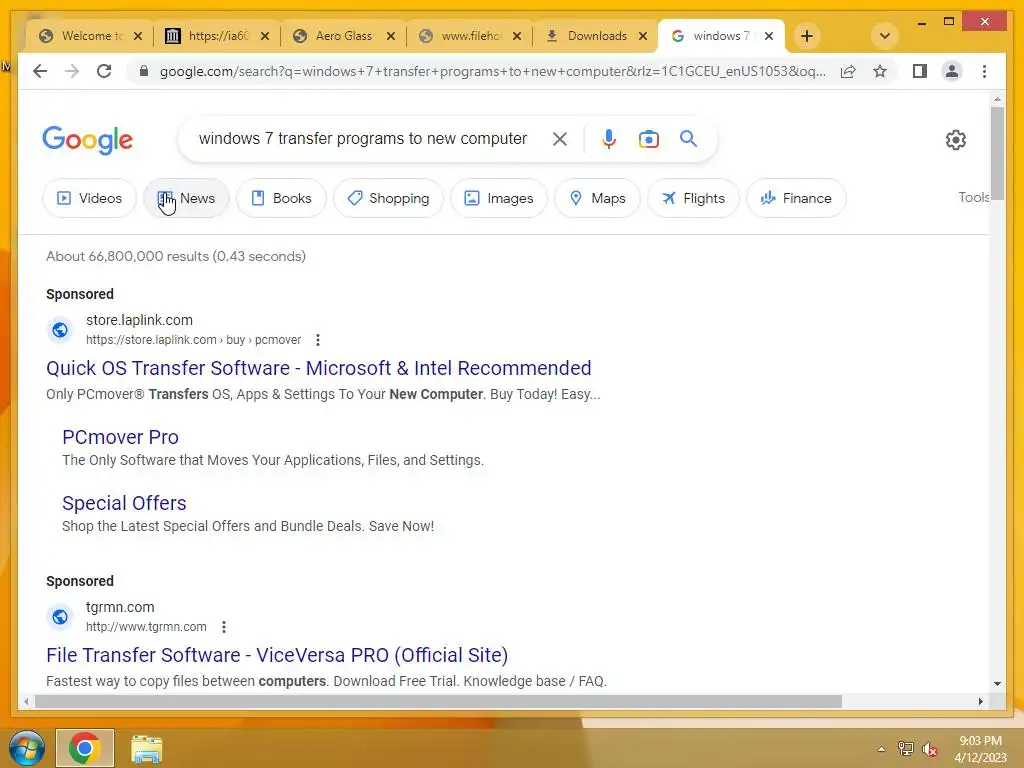Start voice search with microphone icon
The height and width of the screenshot is (768, 1024).
click(x=609, y=138)
